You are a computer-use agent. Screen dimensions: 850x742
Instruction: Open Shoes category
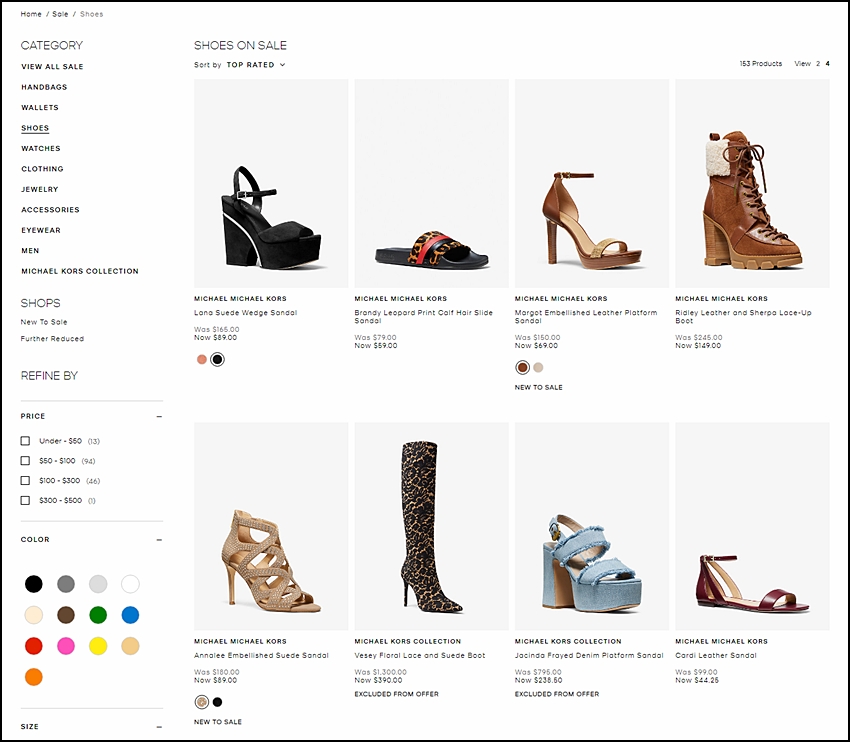point(35,128)
